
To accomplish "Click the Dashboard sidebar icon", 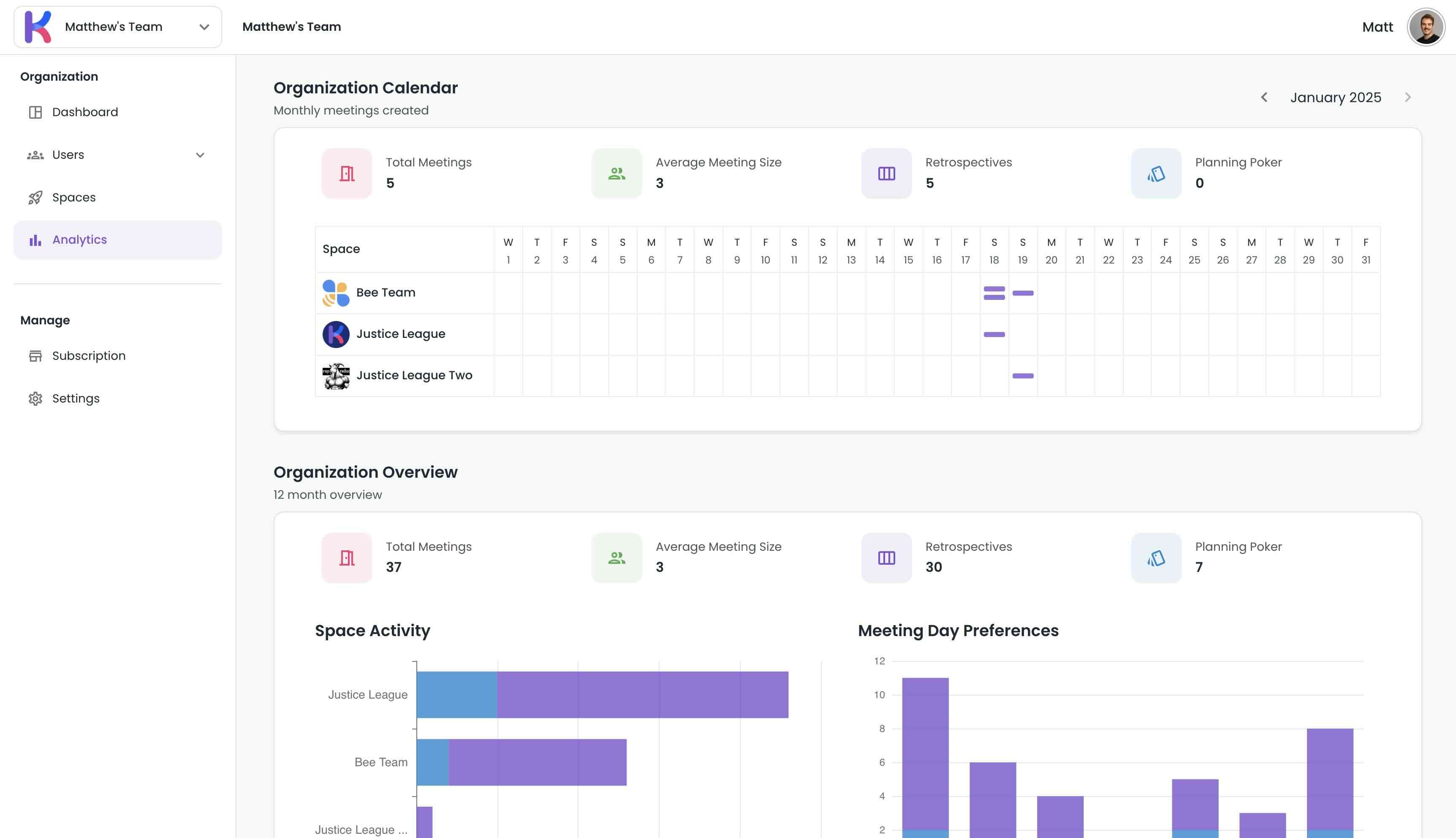I will click(35, 112).
